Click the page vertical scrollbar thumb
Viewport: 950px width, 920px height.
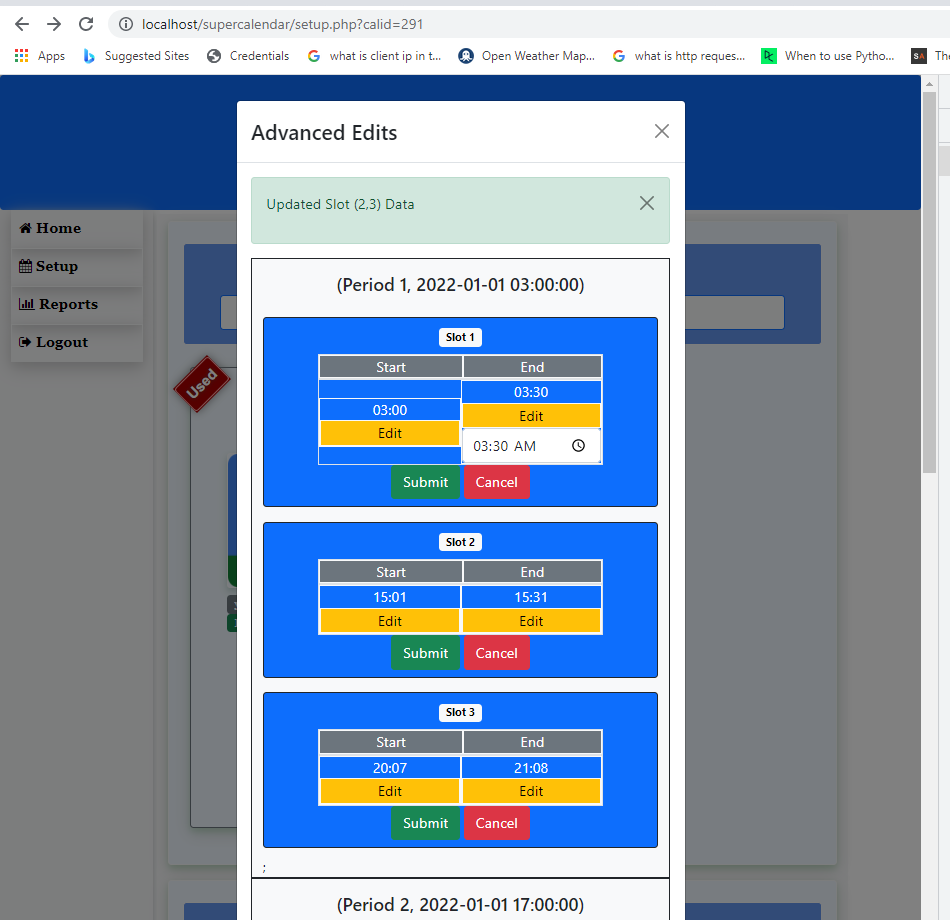[x=929, y=282]
